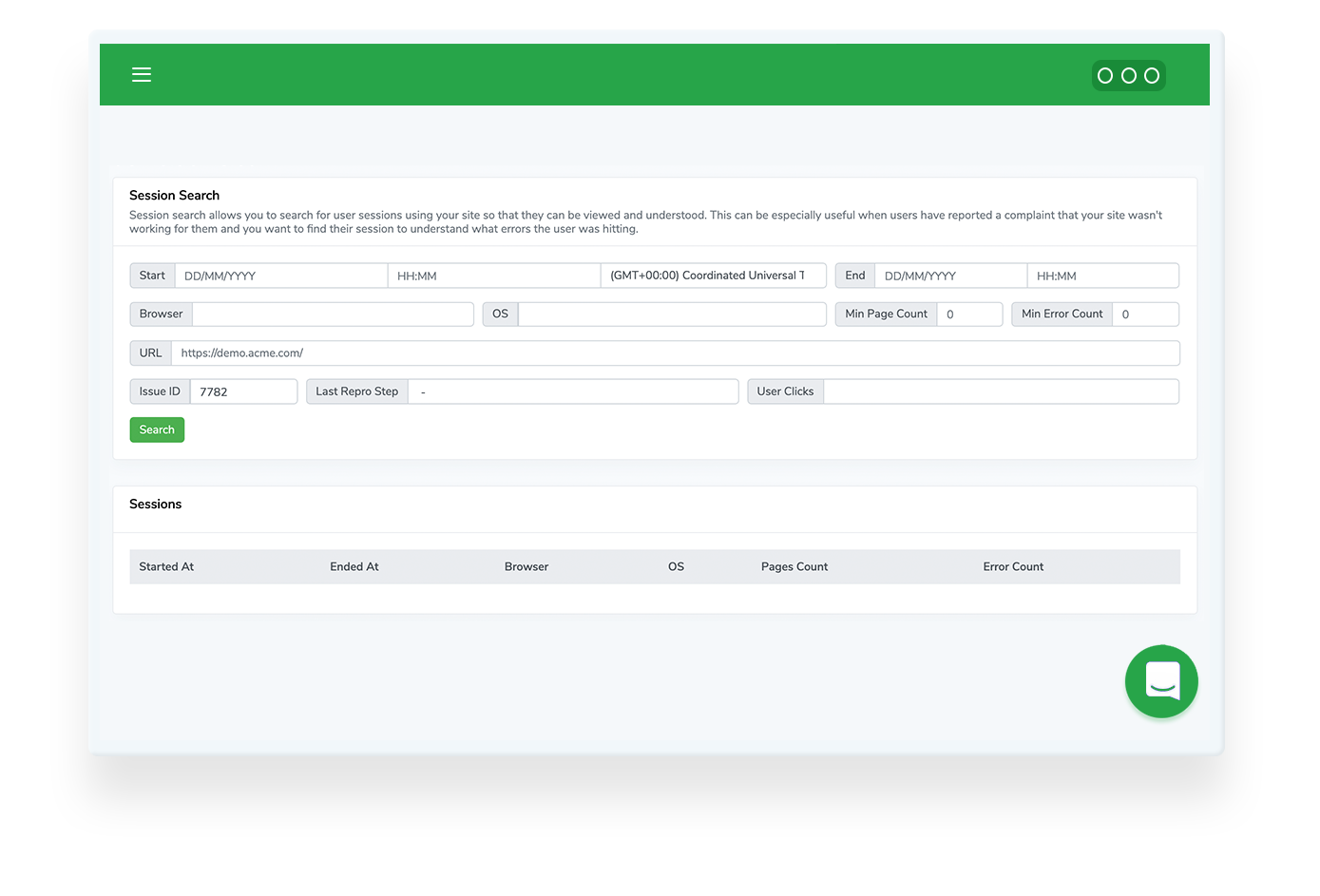Open the hamburger navigation menu

[x=142, y=75]
